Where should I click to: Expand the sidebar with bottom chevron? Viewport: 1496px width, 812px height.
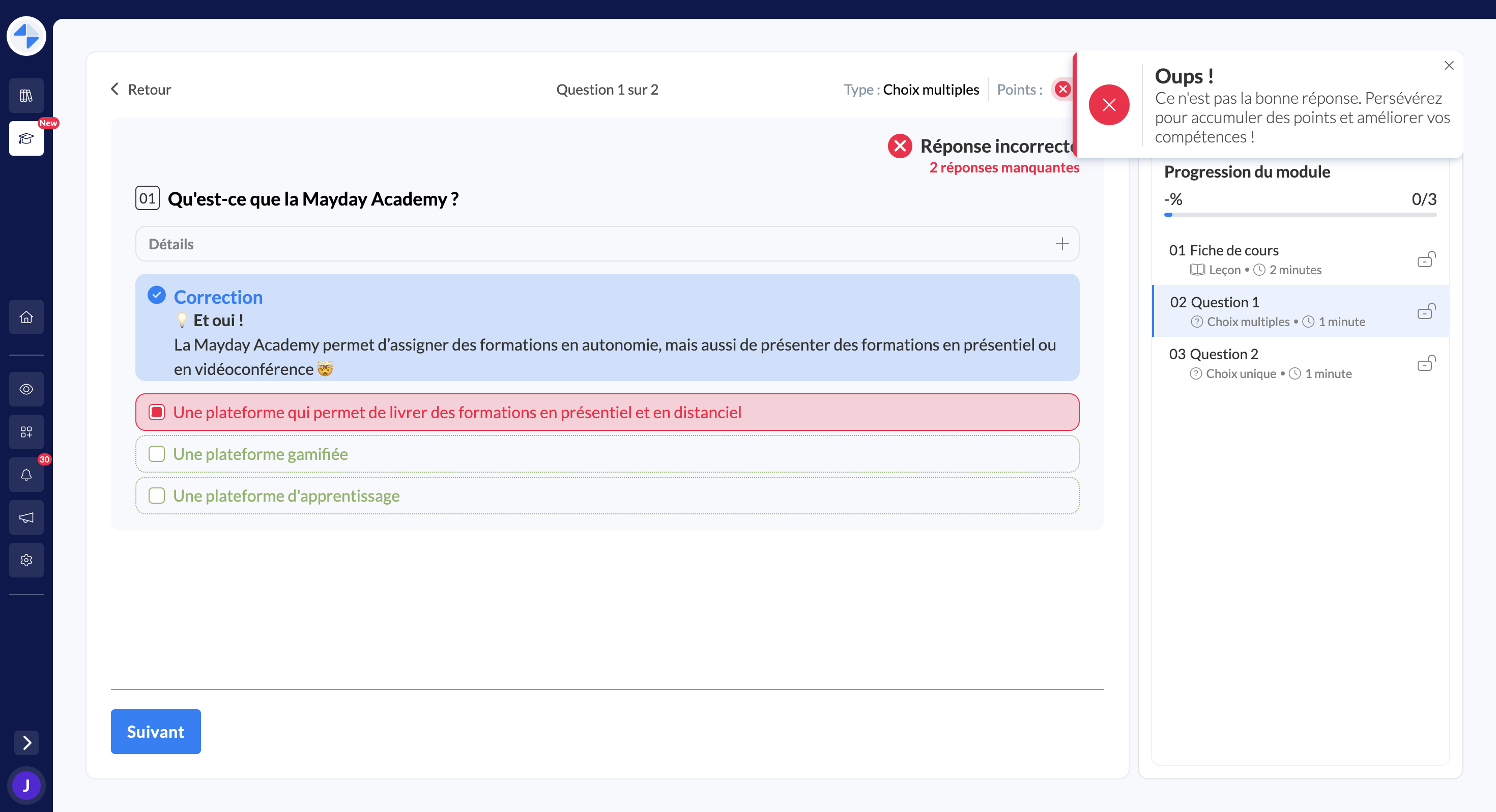click(26, 742)
